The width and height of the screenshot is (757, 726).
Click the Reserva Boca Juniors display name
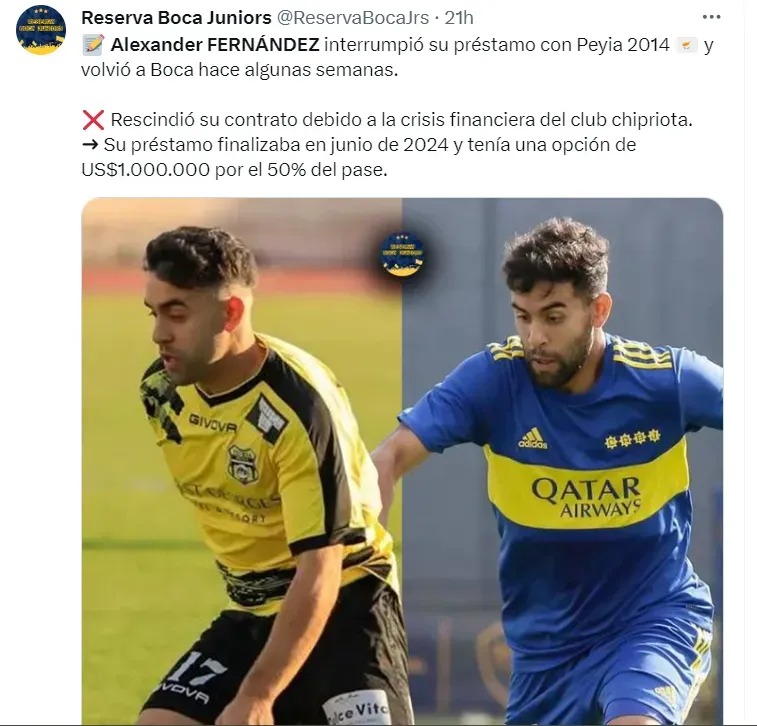pyautogui.click(x=176, y=18)
